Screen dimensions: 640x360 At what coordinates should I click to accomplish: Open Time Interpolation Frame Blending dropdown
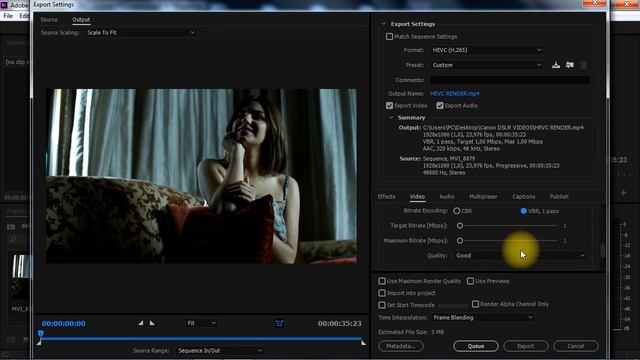point(483,317)
